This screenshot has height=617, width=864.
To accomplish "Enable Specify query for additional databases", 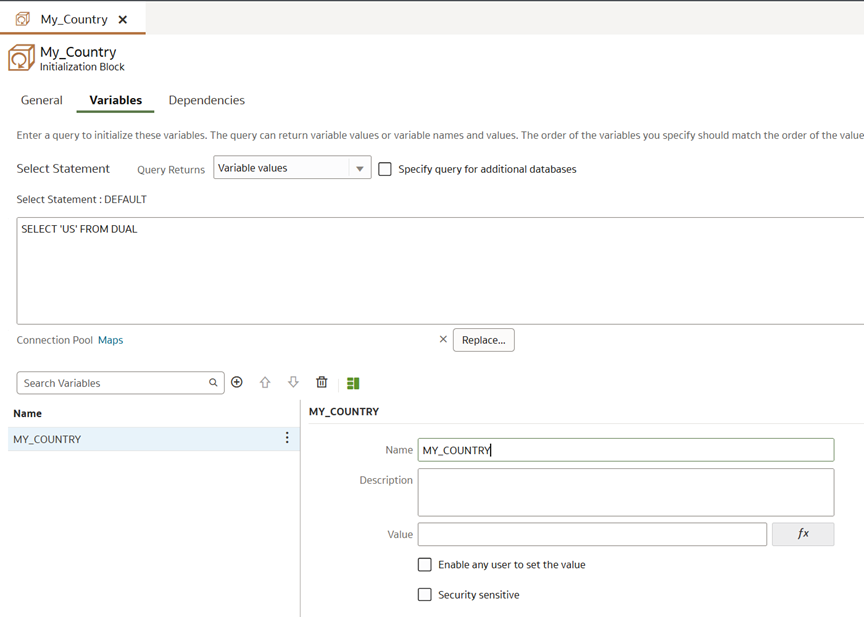I will click(385, 169).
